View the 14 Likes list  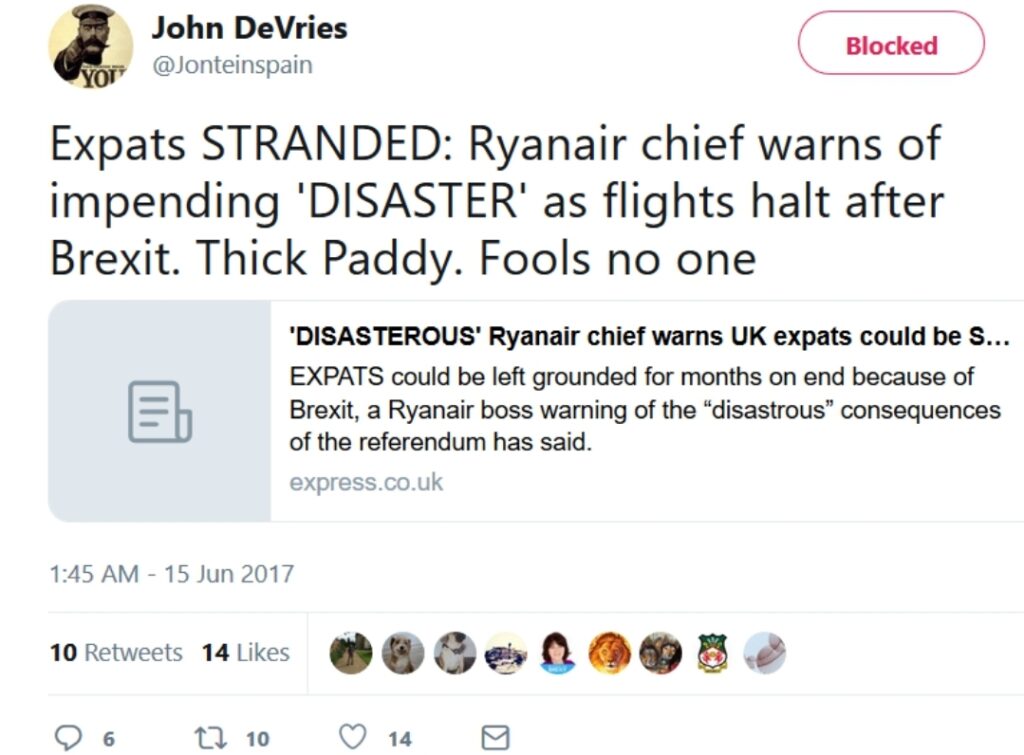(246, 652)
